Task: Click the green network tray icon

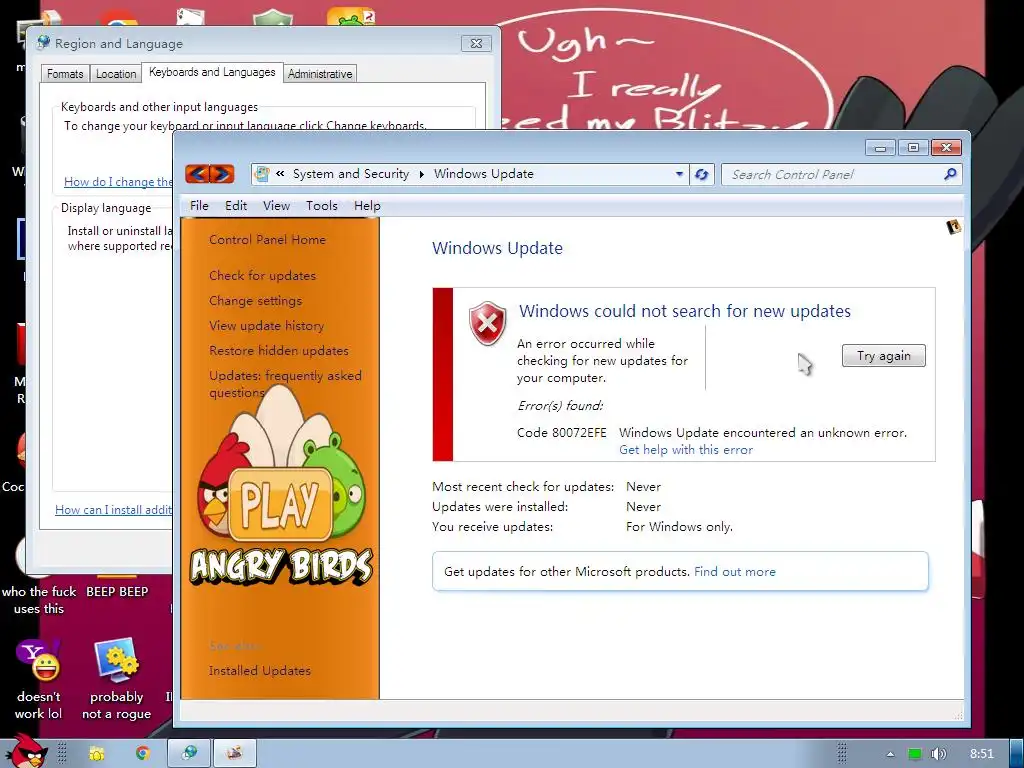Action: [x=915, y=754]
